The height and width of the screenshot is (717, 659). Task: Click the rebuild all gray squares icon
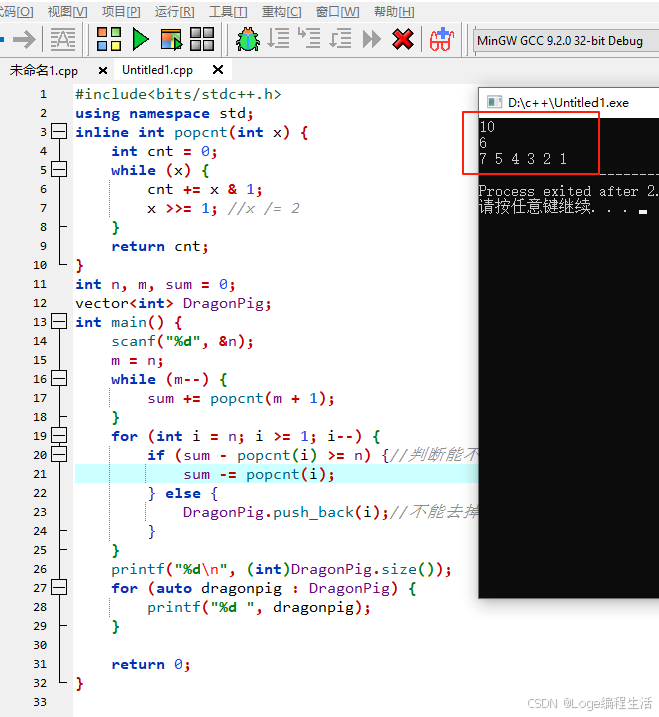click(202, 39)
